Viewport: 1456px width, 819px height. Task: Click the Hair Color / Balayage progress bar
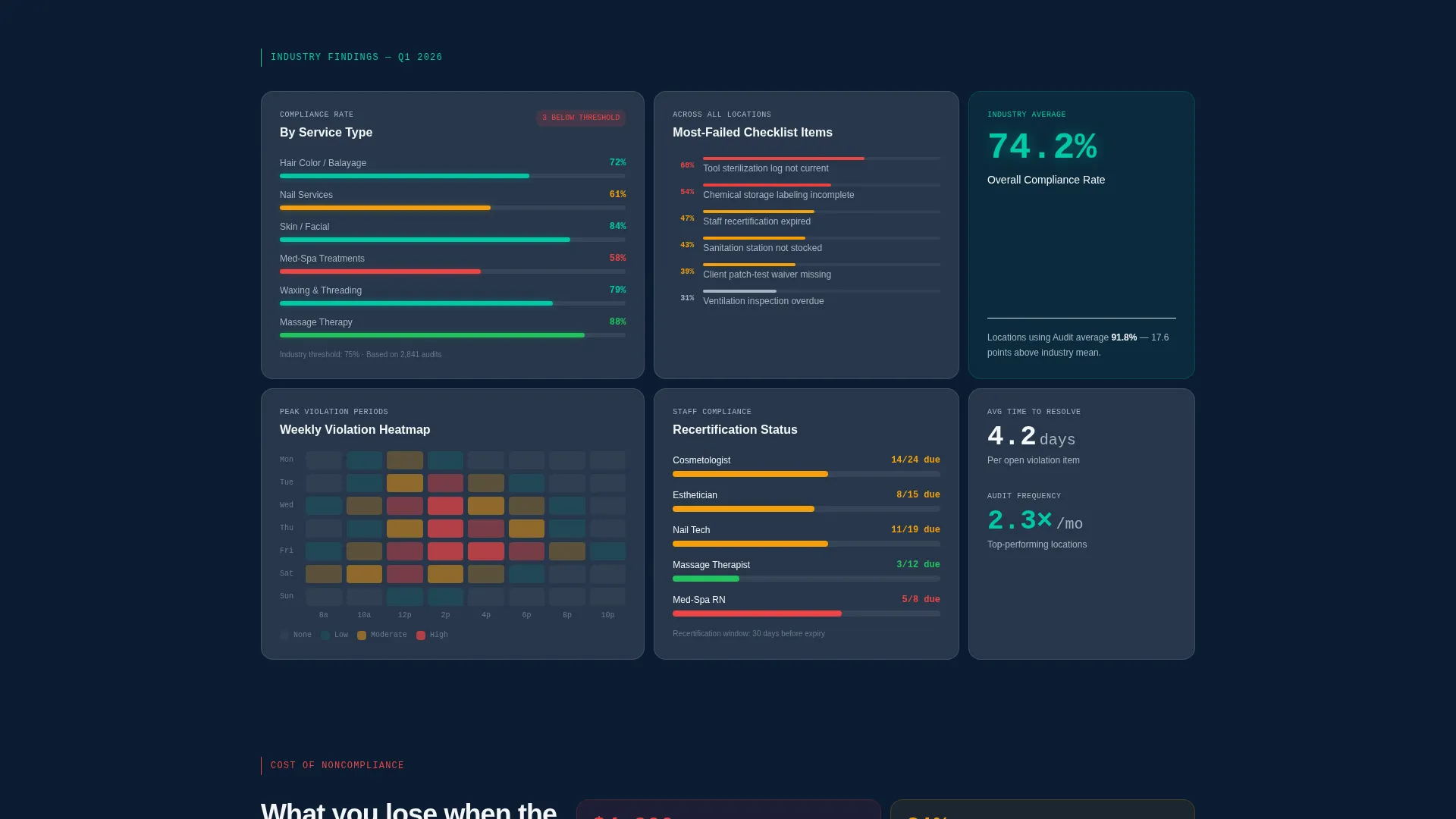point(453,176)
